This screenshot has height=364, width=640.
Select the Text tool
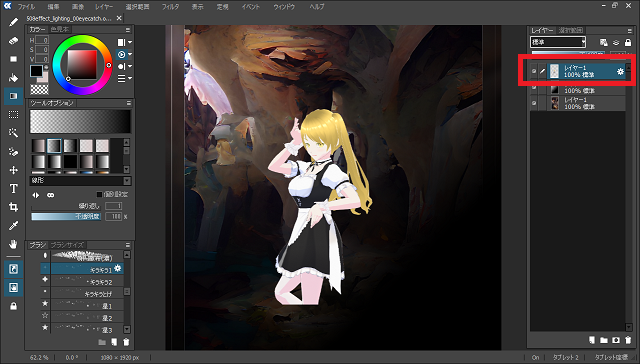coord(13,189)
